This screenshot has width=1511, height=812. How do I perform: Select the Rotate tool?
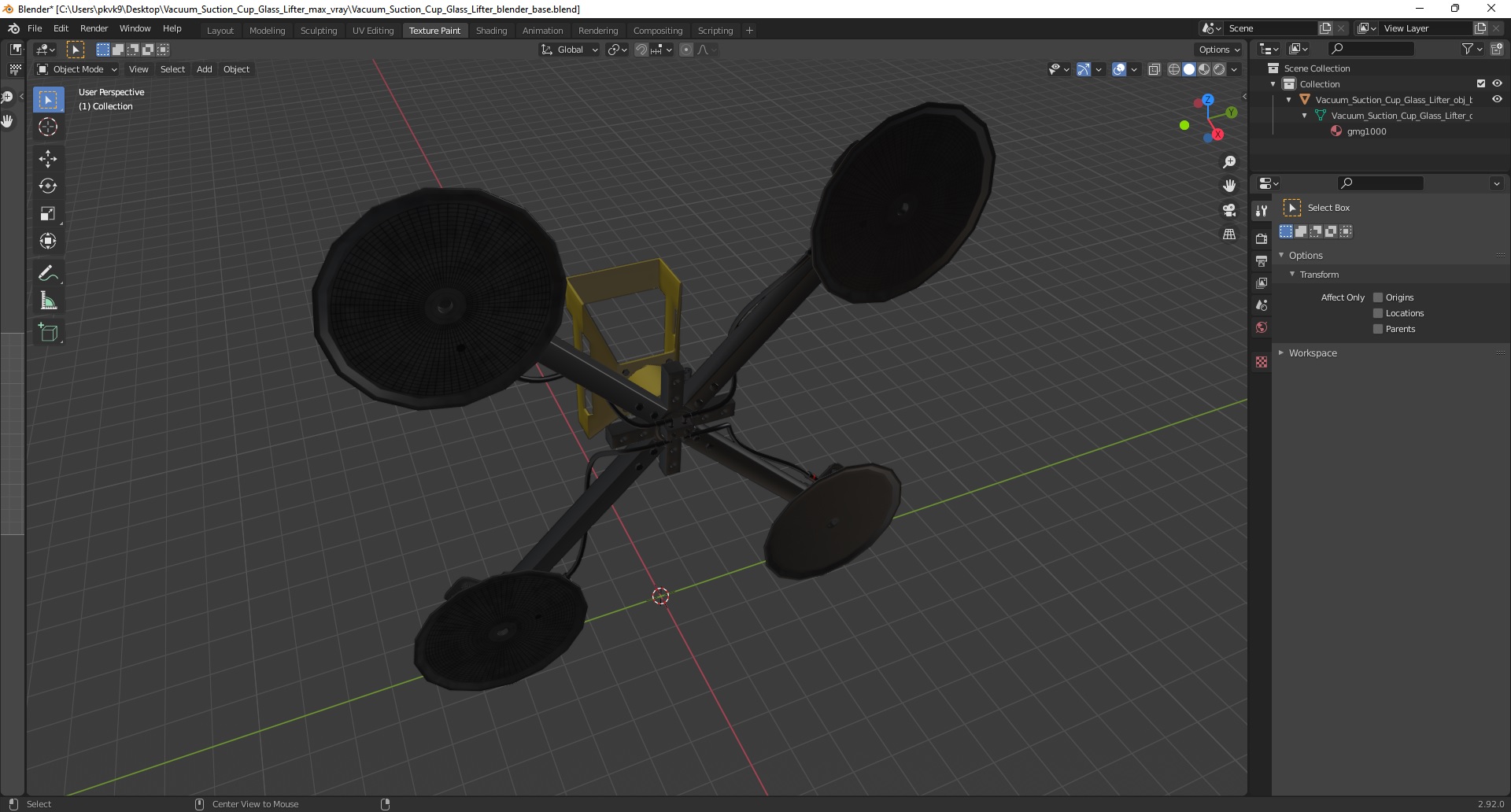click(48, 186)
